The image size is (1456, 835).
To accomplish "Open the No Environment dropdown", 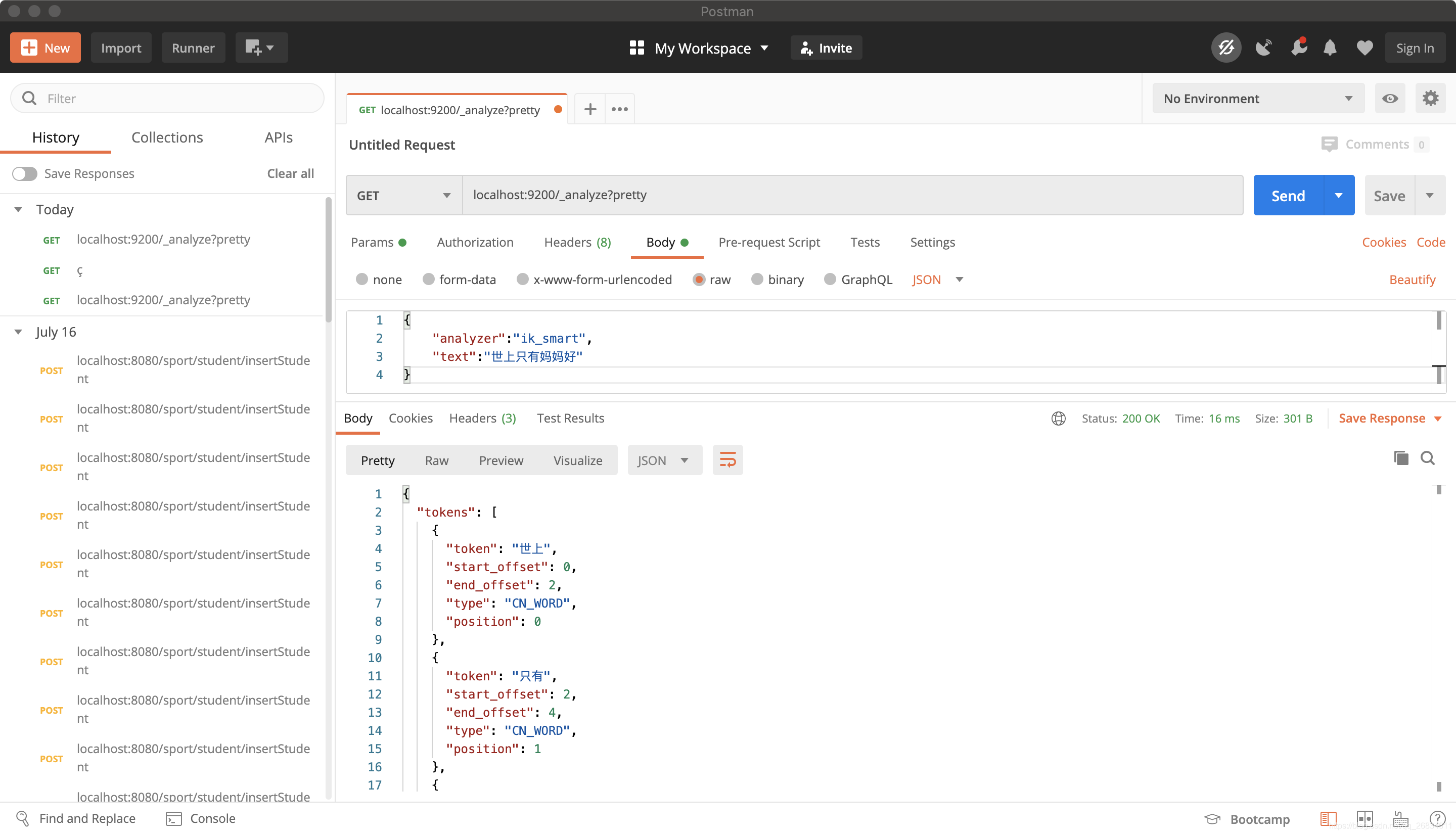I will pos(1257,98).
